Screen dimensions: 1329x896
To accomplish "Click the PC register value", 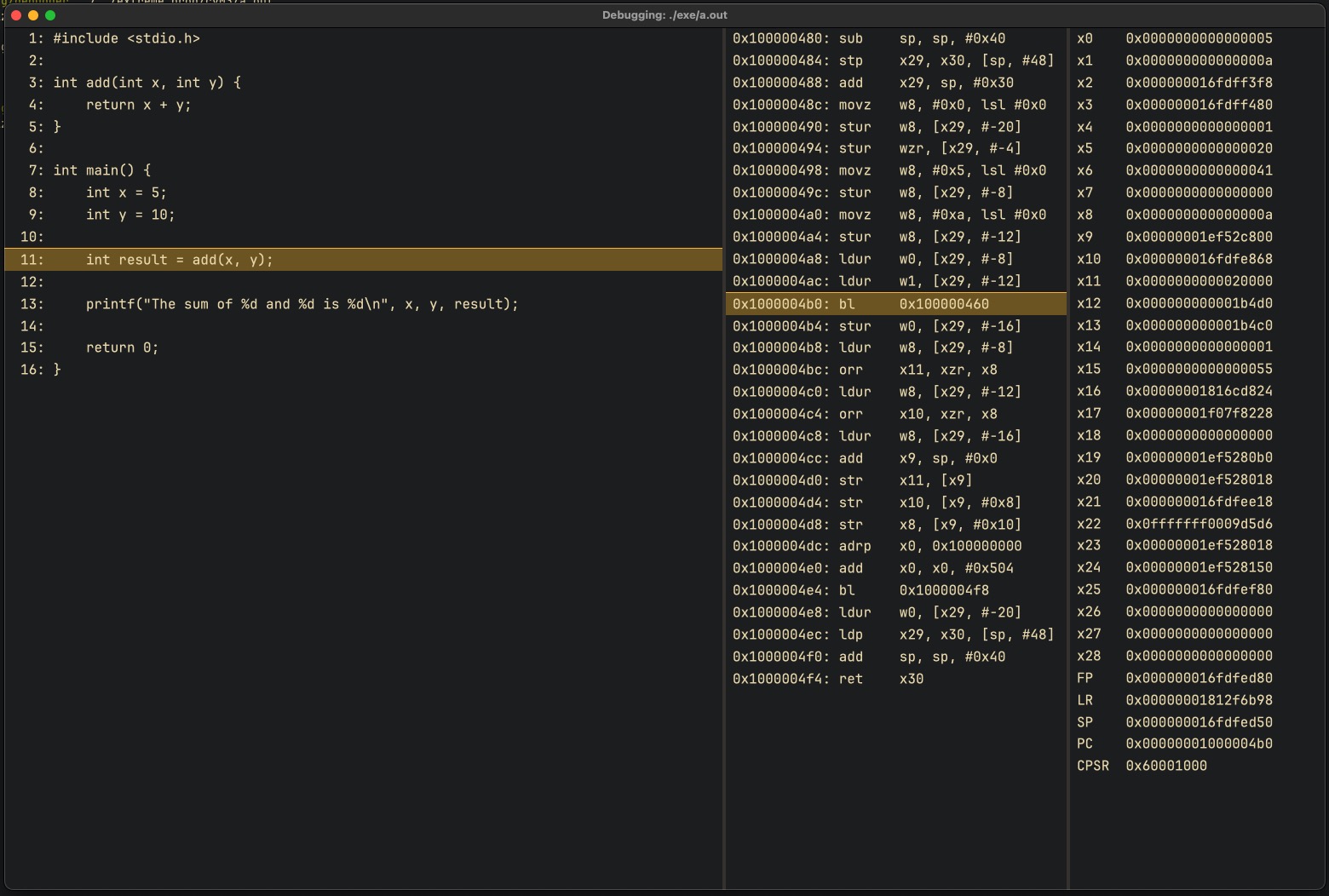I will tap(1199, 744).
